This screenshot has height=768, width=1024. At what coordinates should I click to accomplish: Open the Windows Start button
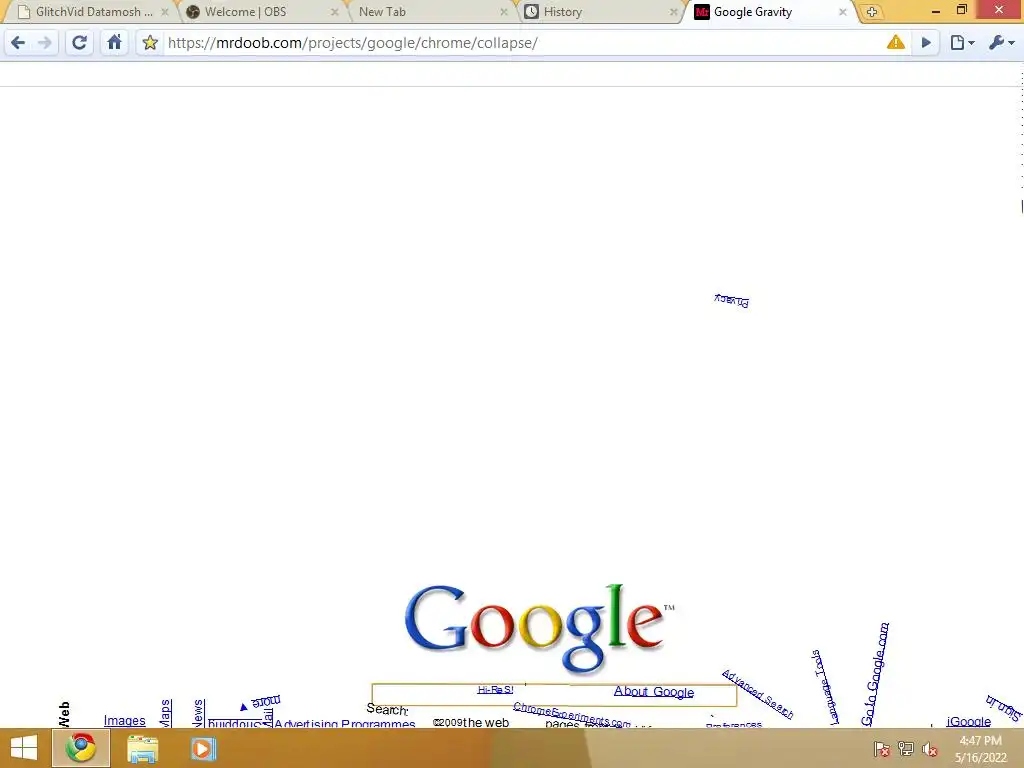pyautogui.click(x=24, y=748)
